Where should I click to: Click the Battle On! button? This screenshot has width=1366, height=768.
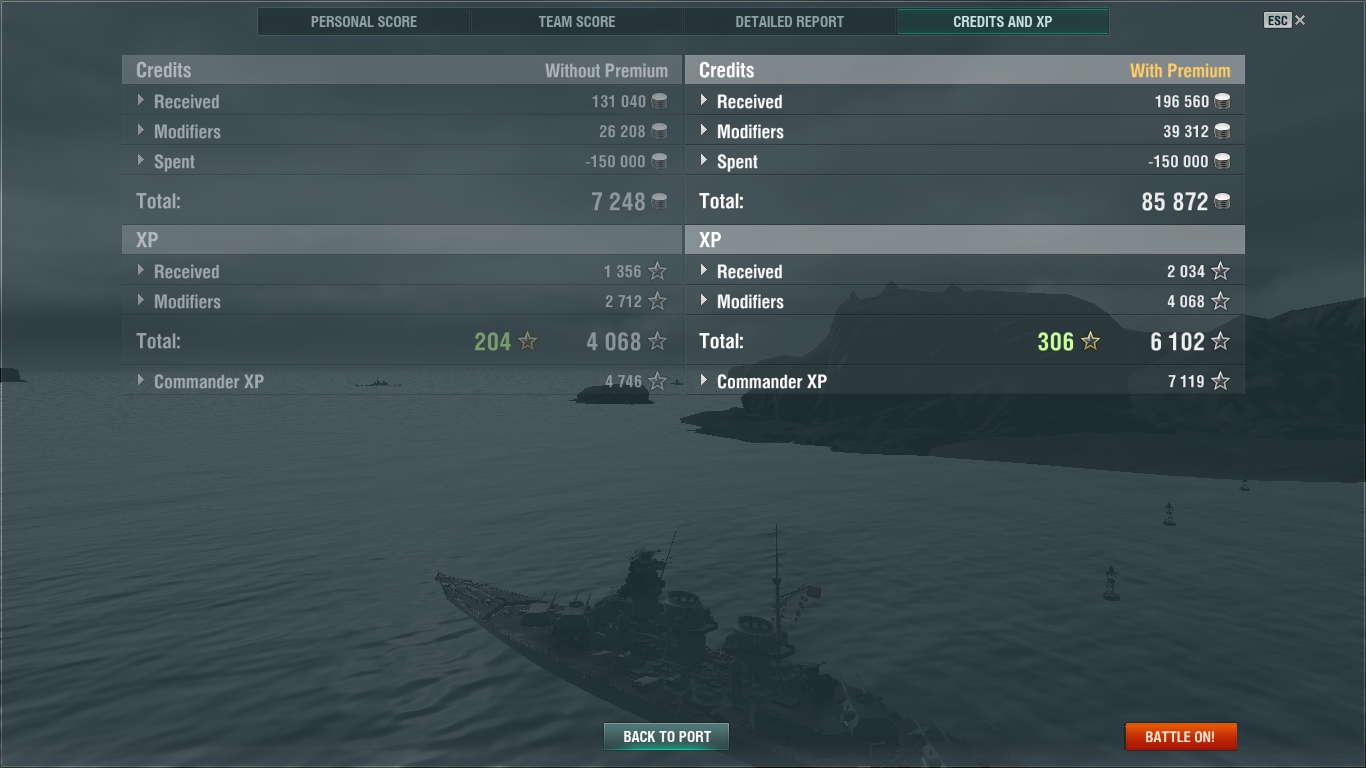1180,737
